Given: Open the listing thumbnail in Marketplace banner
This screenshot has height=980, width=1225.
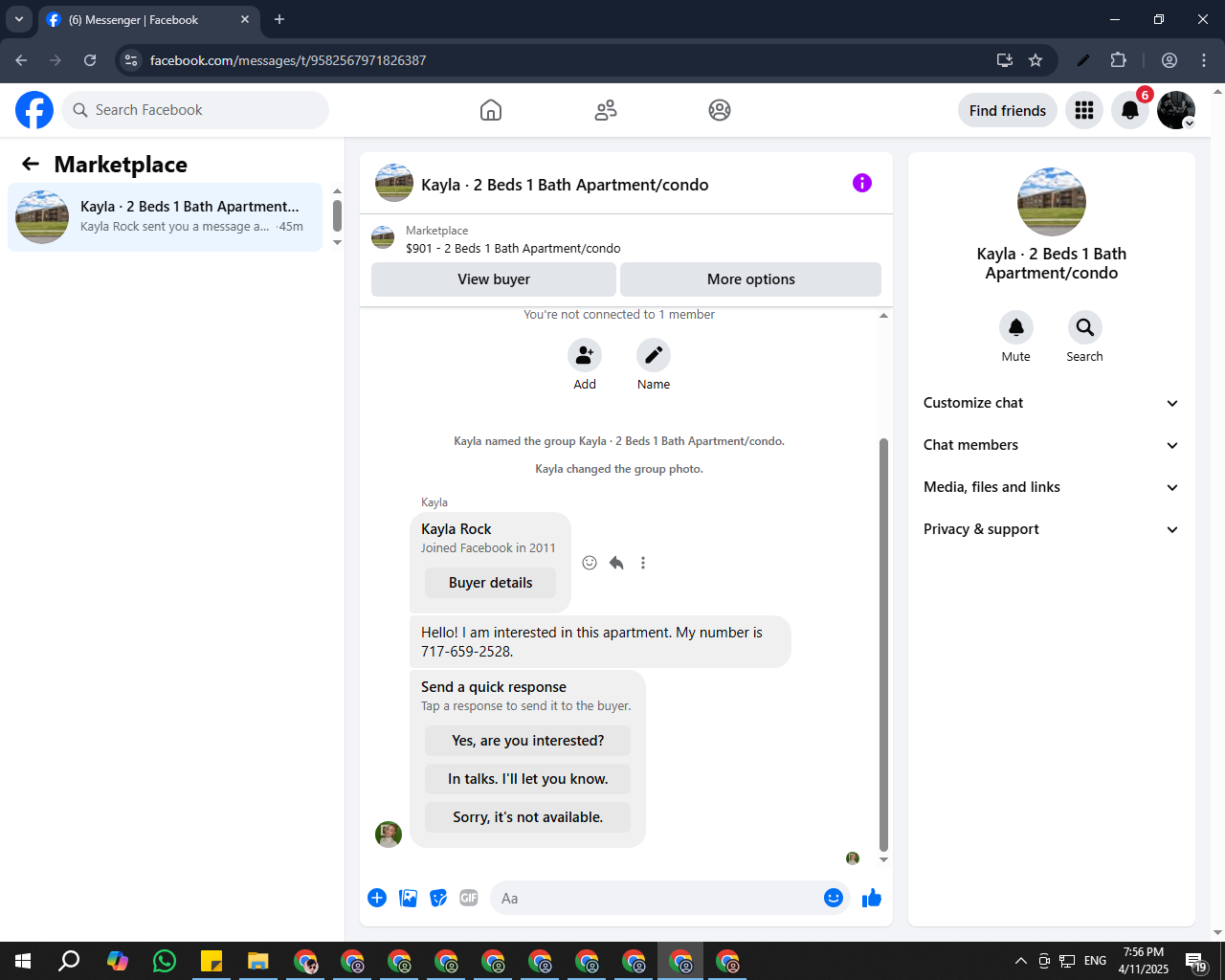Looking at the screenshot, I should point(383,237).
